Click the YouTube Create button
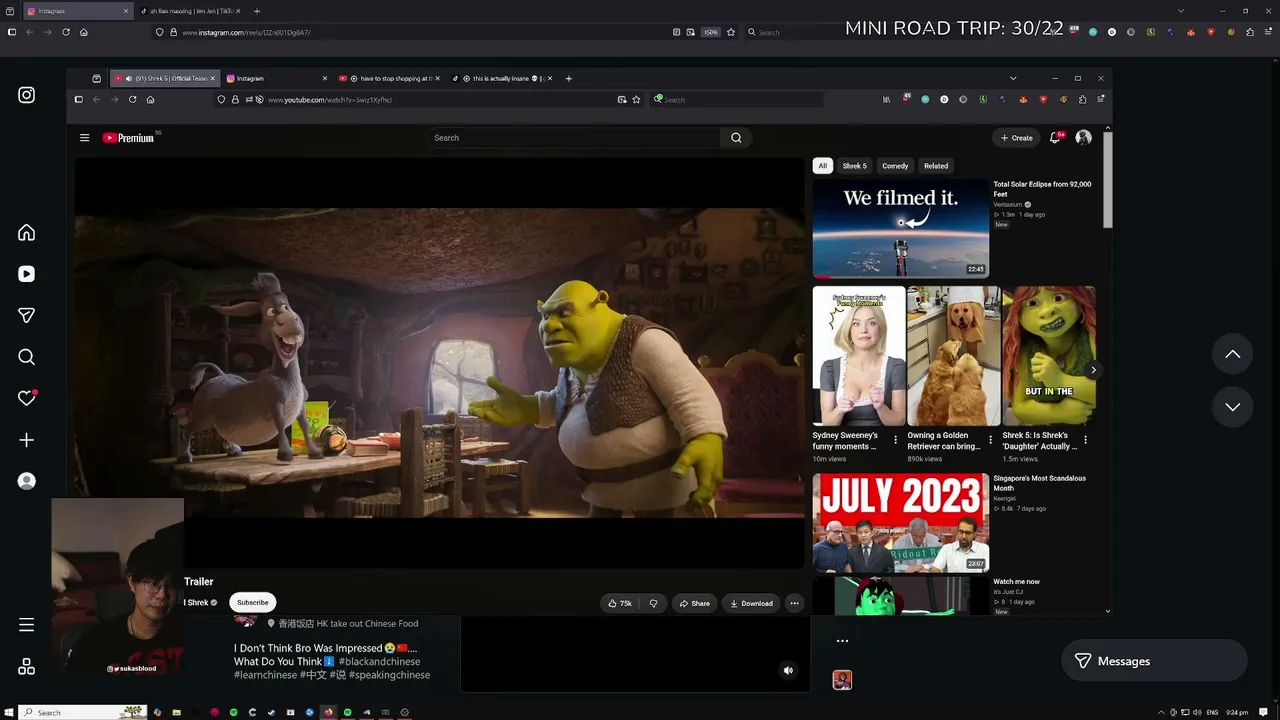 [1017, 138]
